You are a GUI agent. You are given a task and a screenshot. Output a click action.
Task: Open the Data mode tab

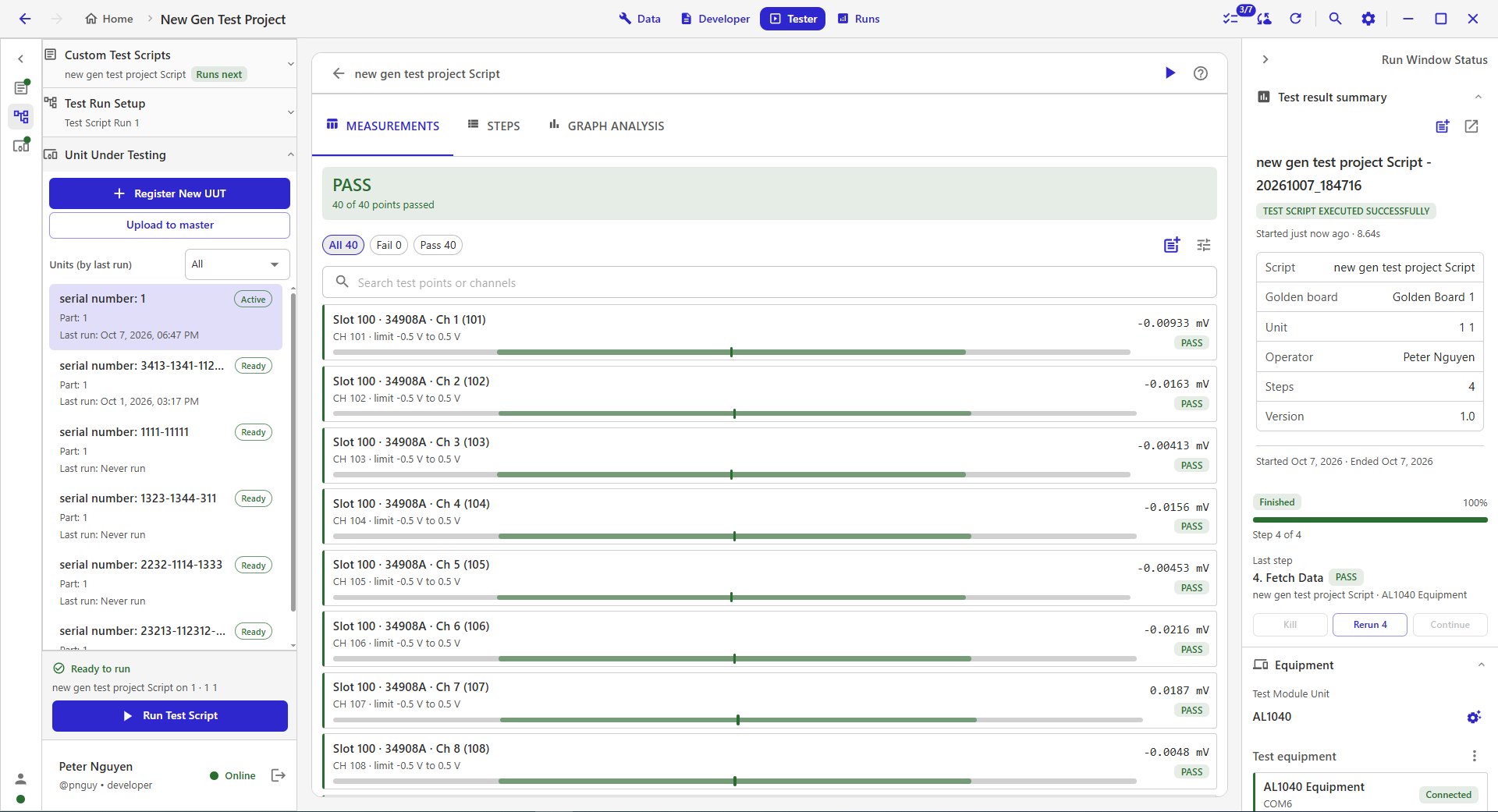(x=640, y=19)
